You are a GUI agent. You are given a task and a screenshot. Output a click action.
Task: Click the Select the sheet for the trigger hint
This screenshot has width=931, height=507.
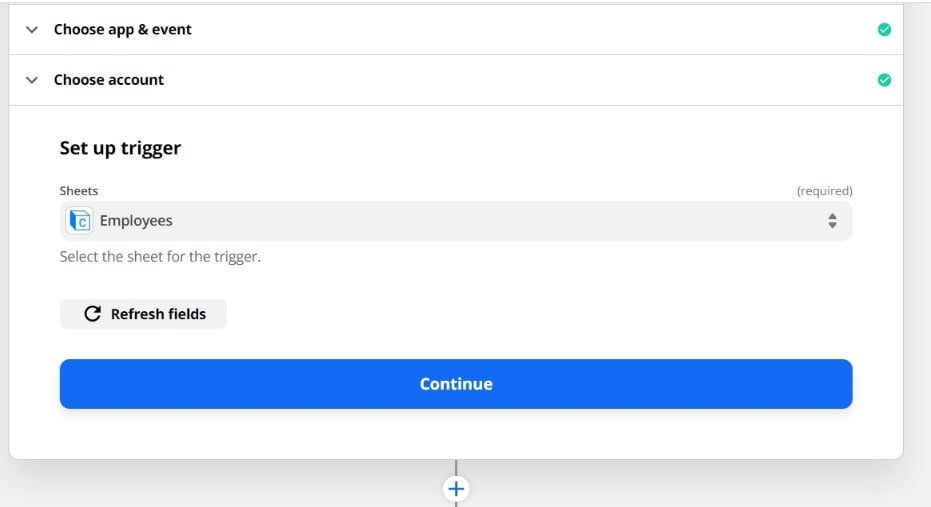(160, 256)
